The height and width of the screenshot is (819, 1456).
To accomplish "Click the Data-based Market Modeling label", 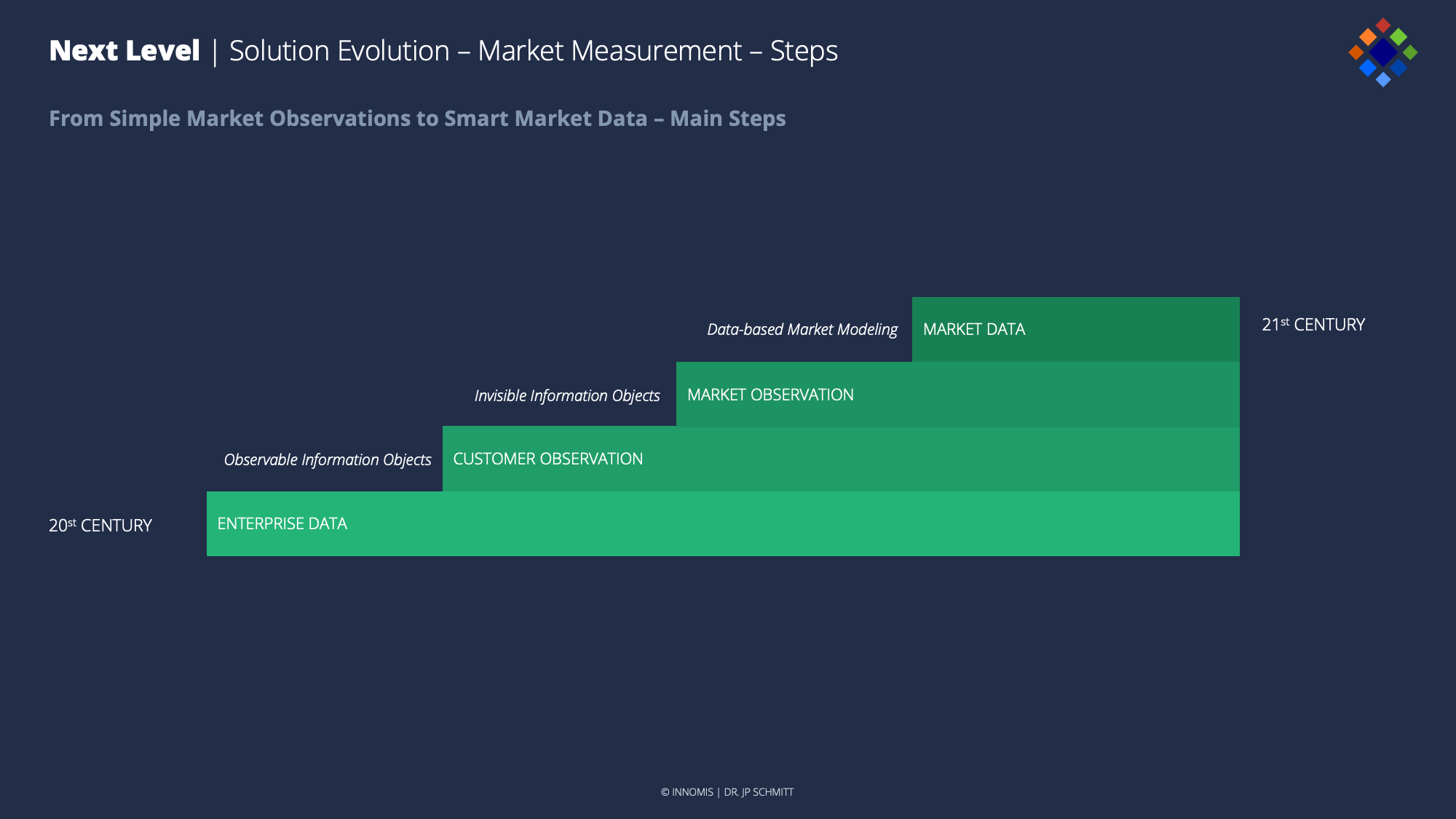I will [802, 330].
